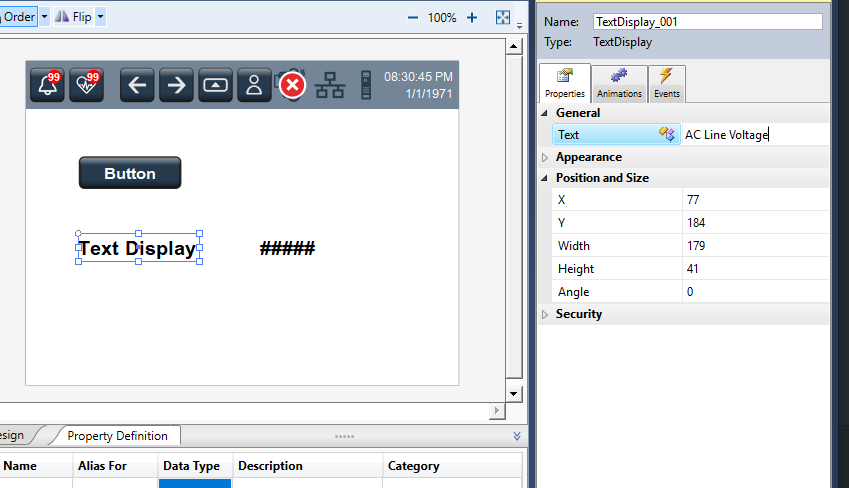
Task: Click the fit-to-window zoom icon
Action: click(x=503, y=17)
